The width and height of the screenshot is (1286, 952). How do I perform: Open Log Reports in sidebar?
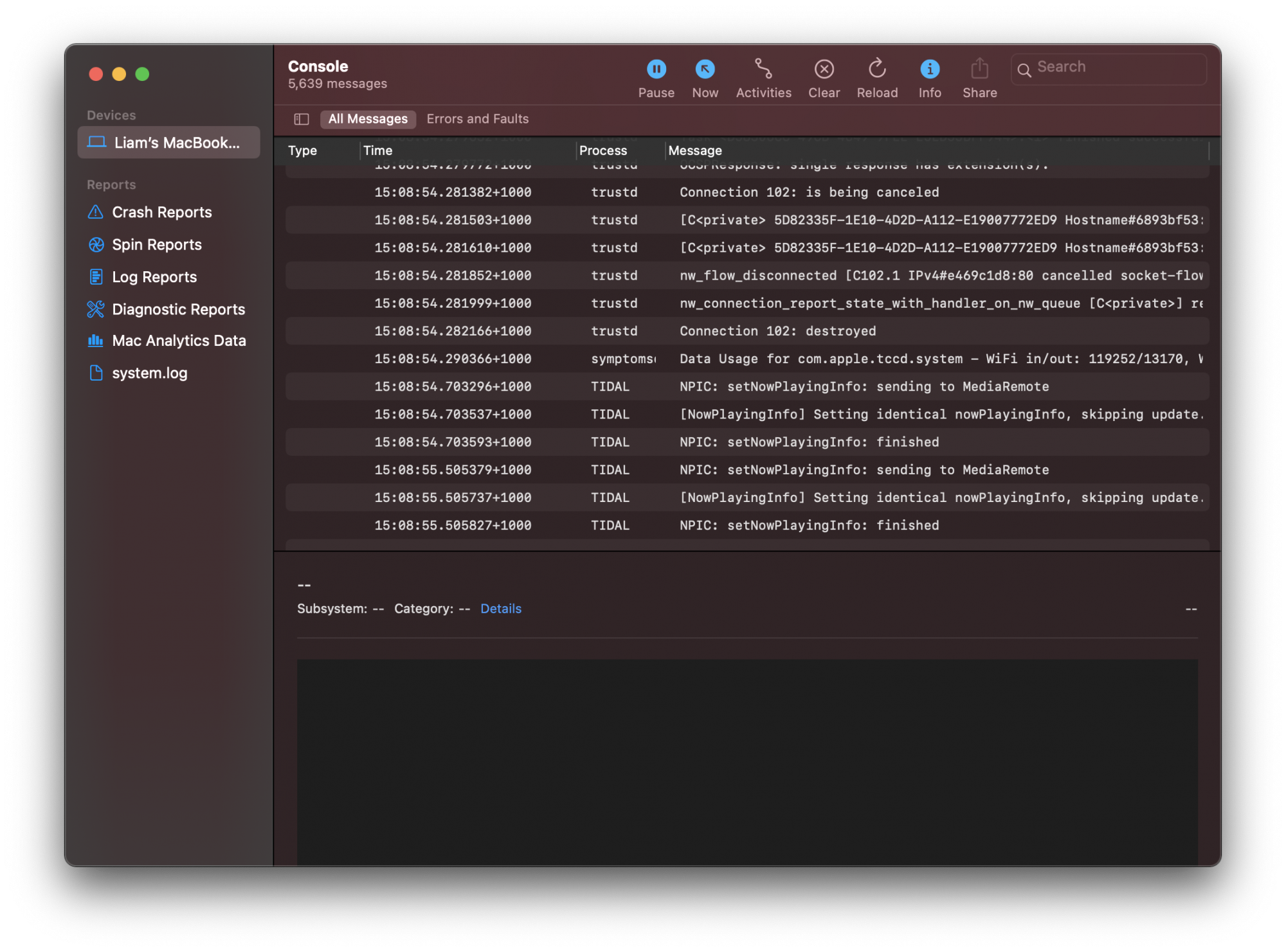(x=154, y=277)
